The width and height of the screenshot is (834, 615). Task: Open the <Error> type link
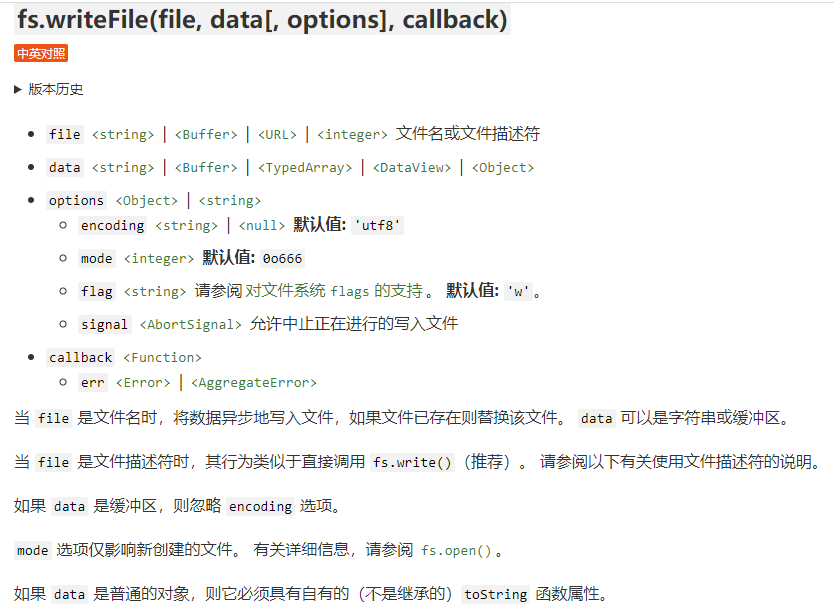(142, 383)
